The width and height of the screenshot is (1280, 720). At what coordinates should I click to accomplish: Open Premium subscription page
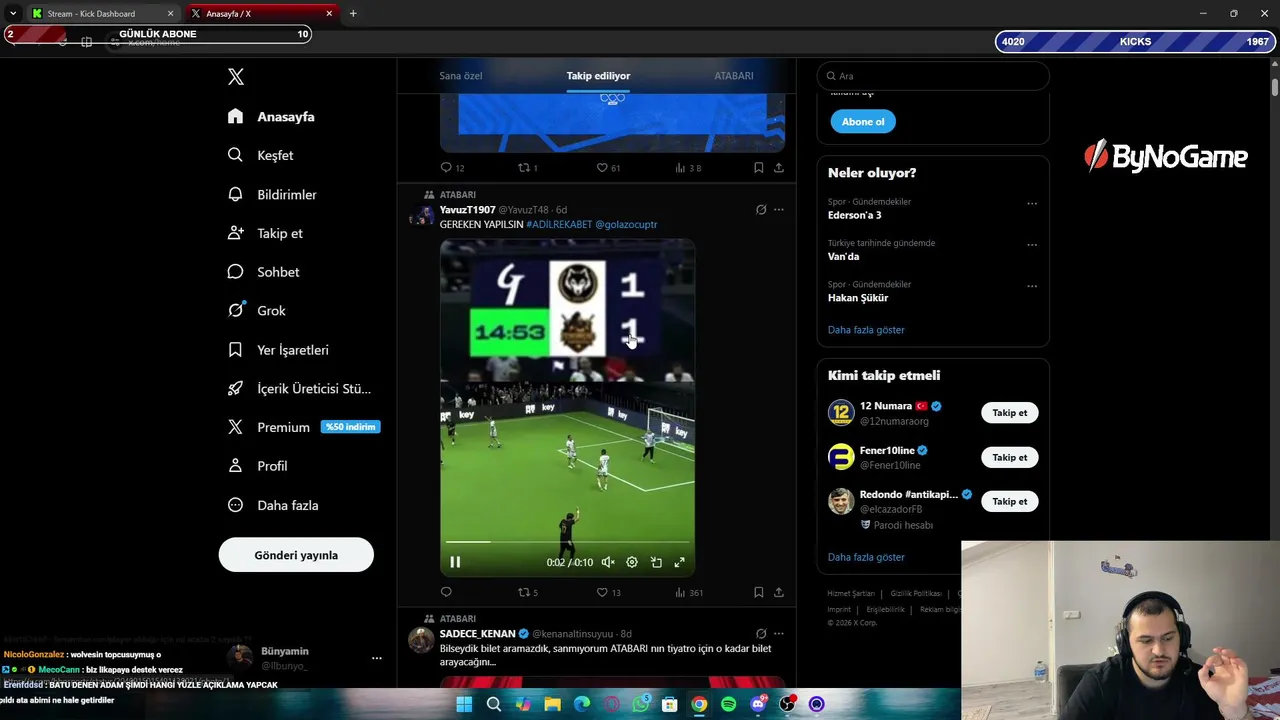[303, 427]
